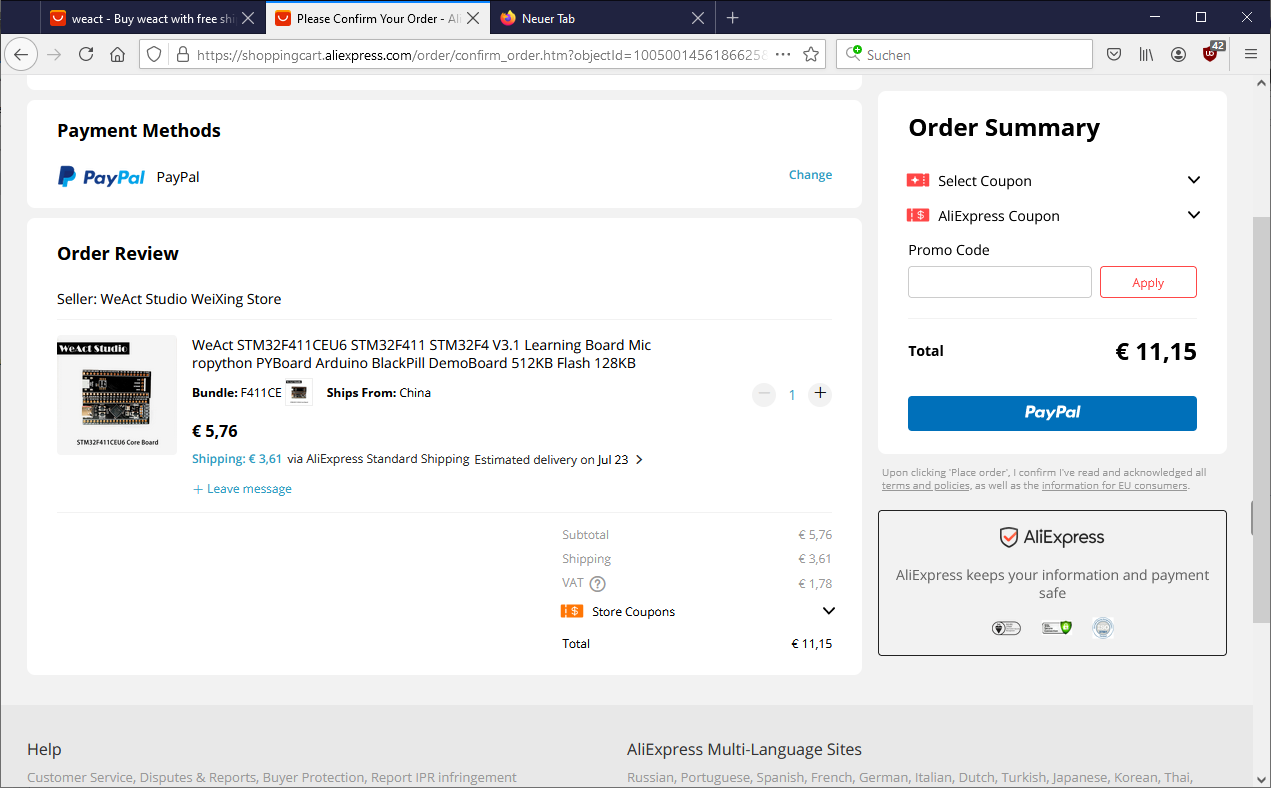This screenshot has width=1271, height=788.
Task: Open Customer Service footer link
Action: 79,777
